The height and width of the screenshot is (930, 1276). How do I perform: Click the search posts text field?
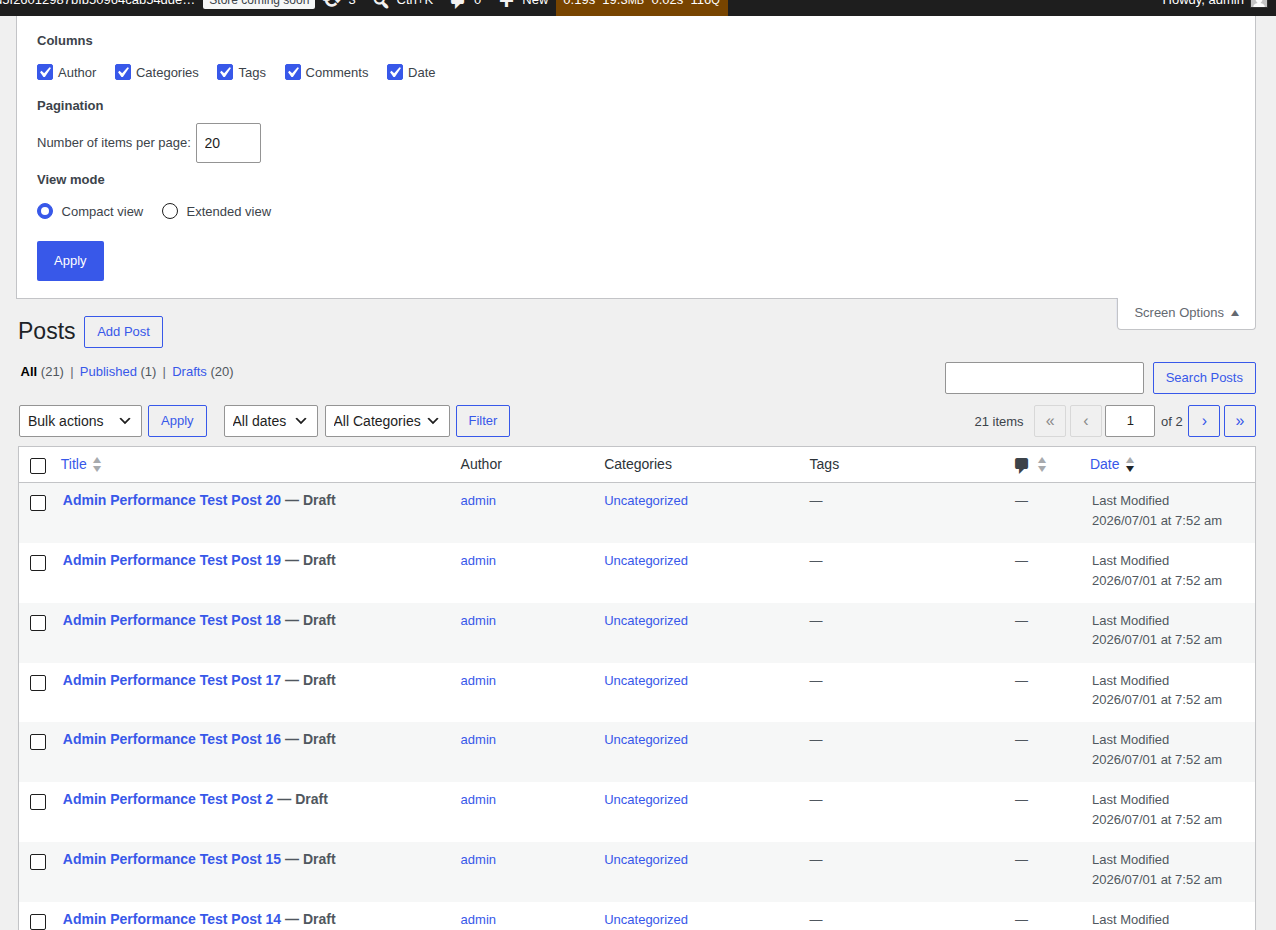pos(1044,378)
